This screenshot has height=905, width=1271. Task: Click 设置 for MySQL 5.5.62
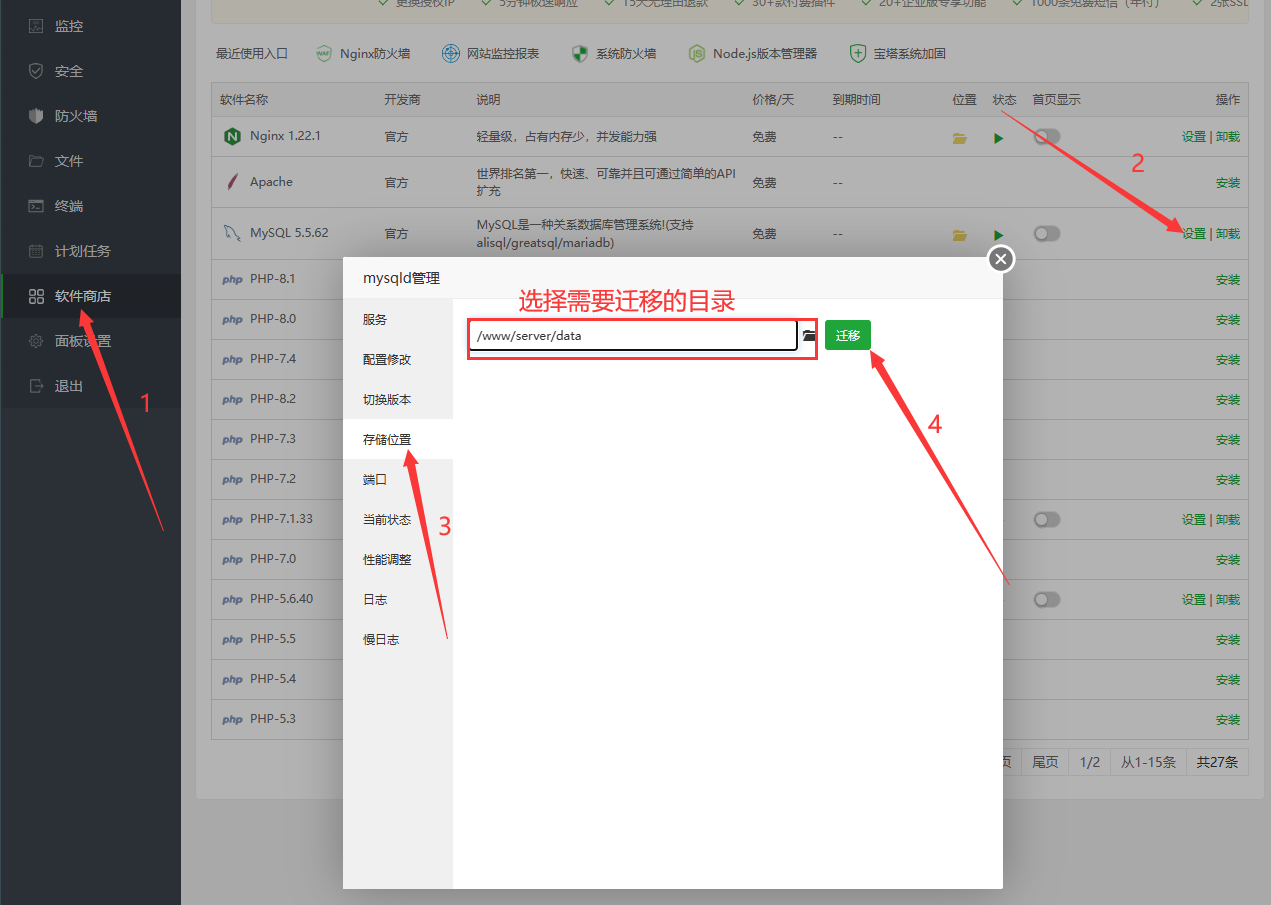tap(1194, 234)
